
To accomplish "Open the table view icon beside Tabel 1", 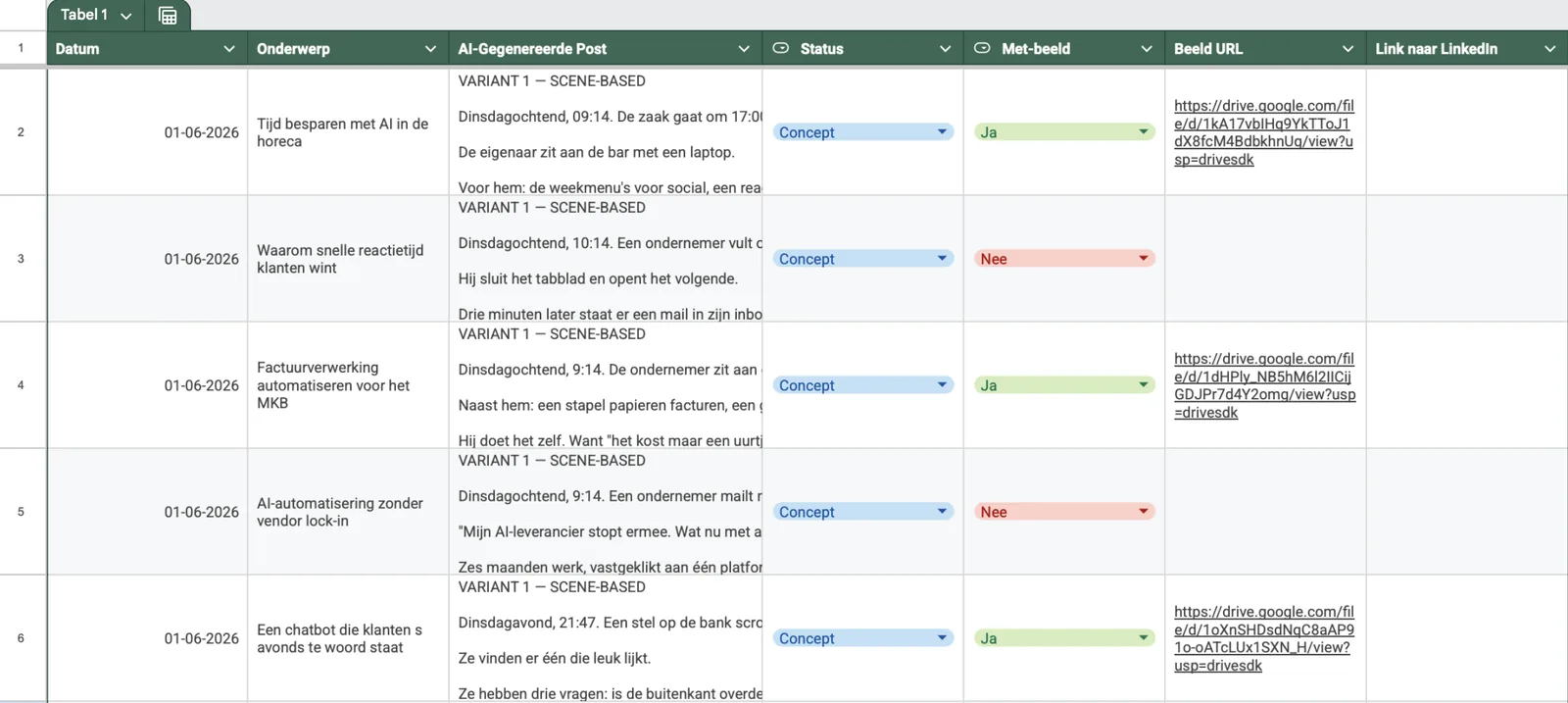I will pos(168,16).
